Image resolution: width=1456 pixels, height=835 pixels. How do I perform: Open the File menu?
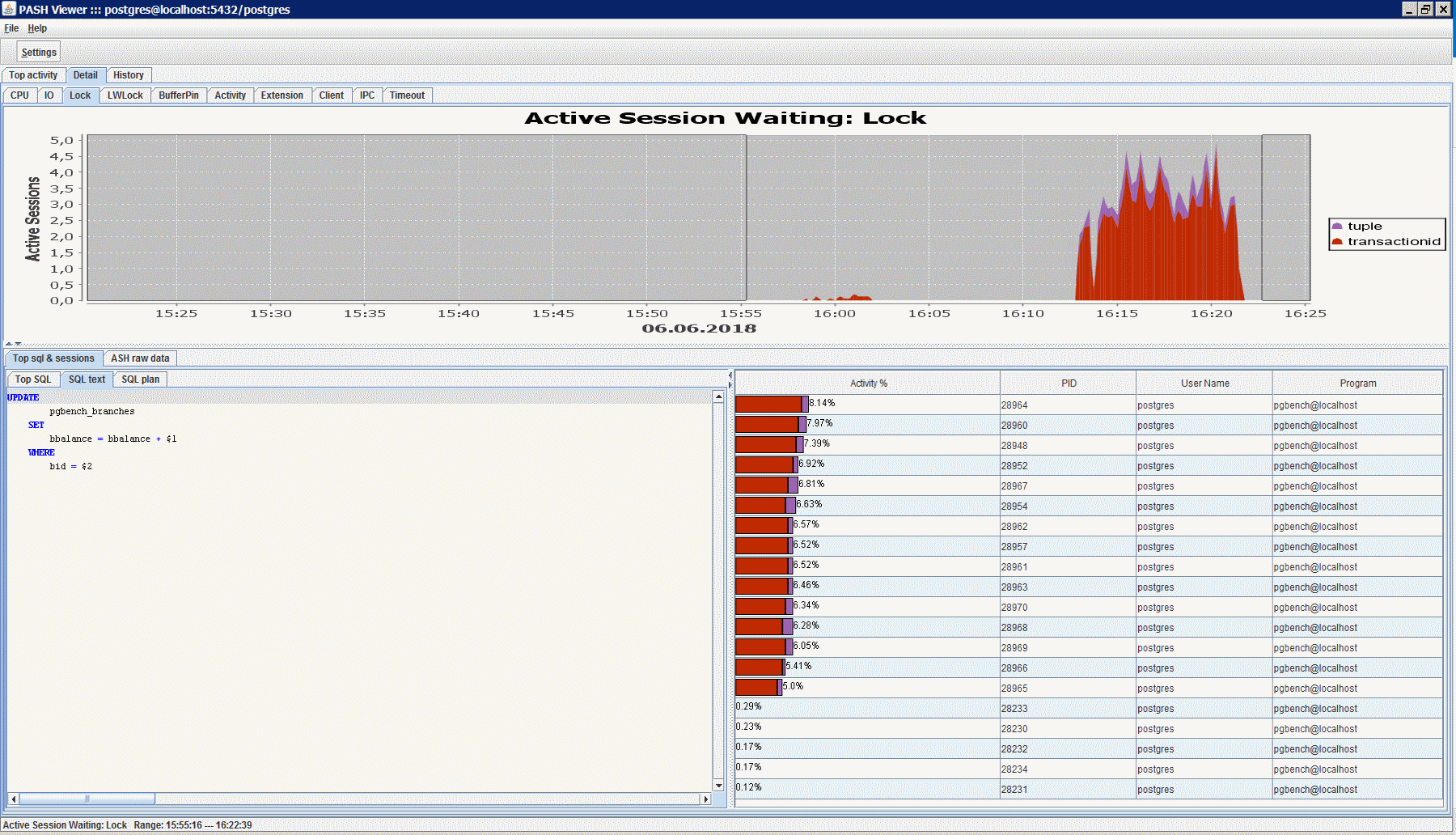[11, 28]
